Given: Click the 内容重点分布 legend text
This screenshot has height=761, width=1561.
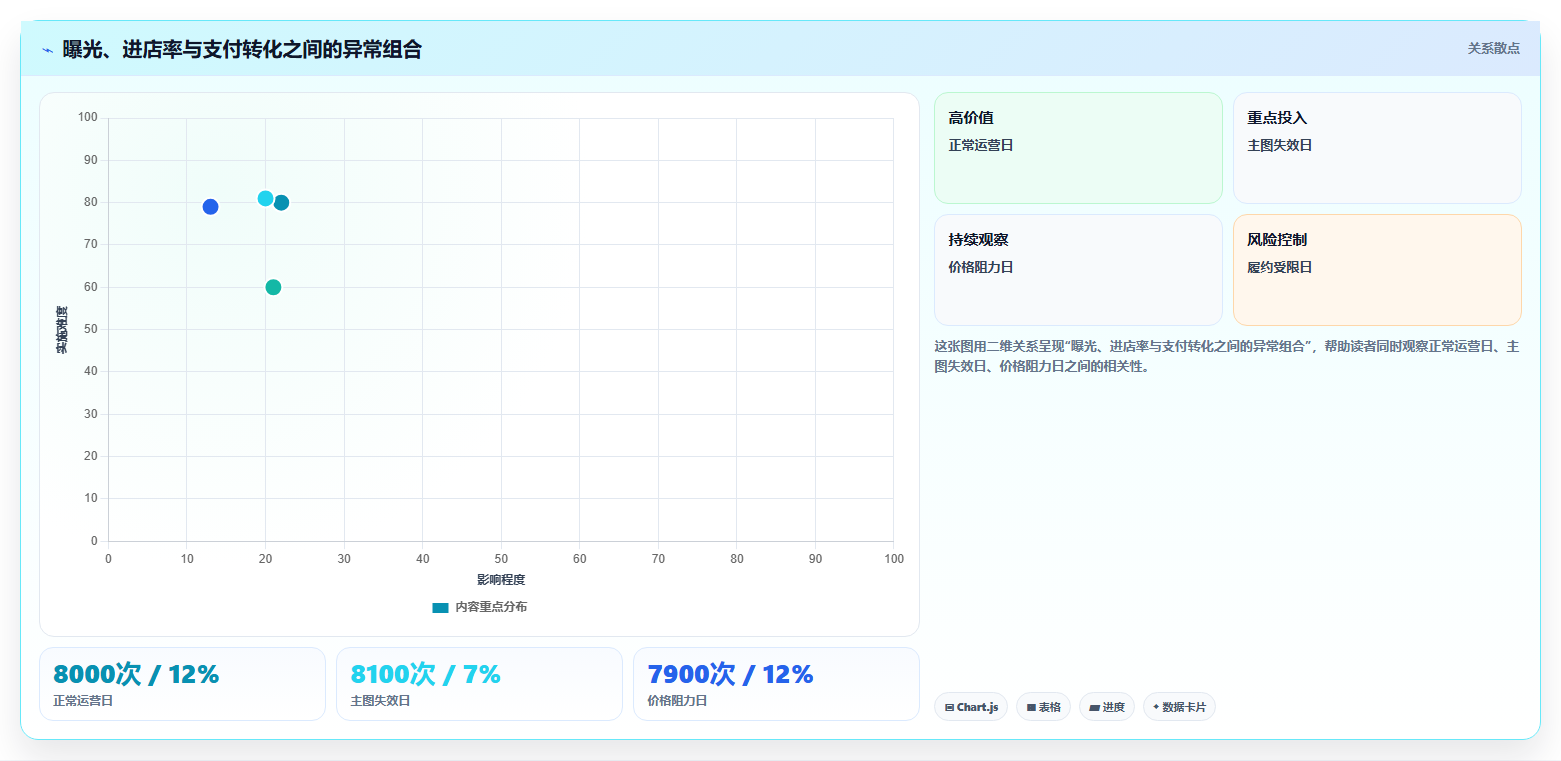Looking at the screenshot, I should 491,608.
